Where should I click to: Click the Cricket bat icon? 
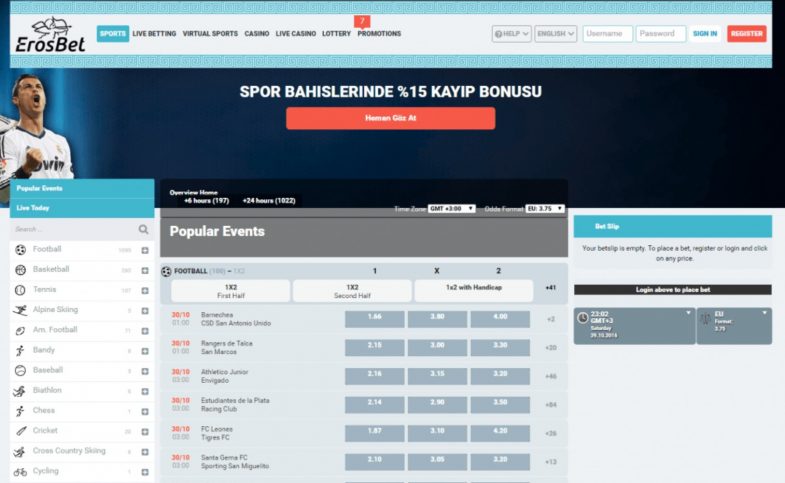pos(20,431)
